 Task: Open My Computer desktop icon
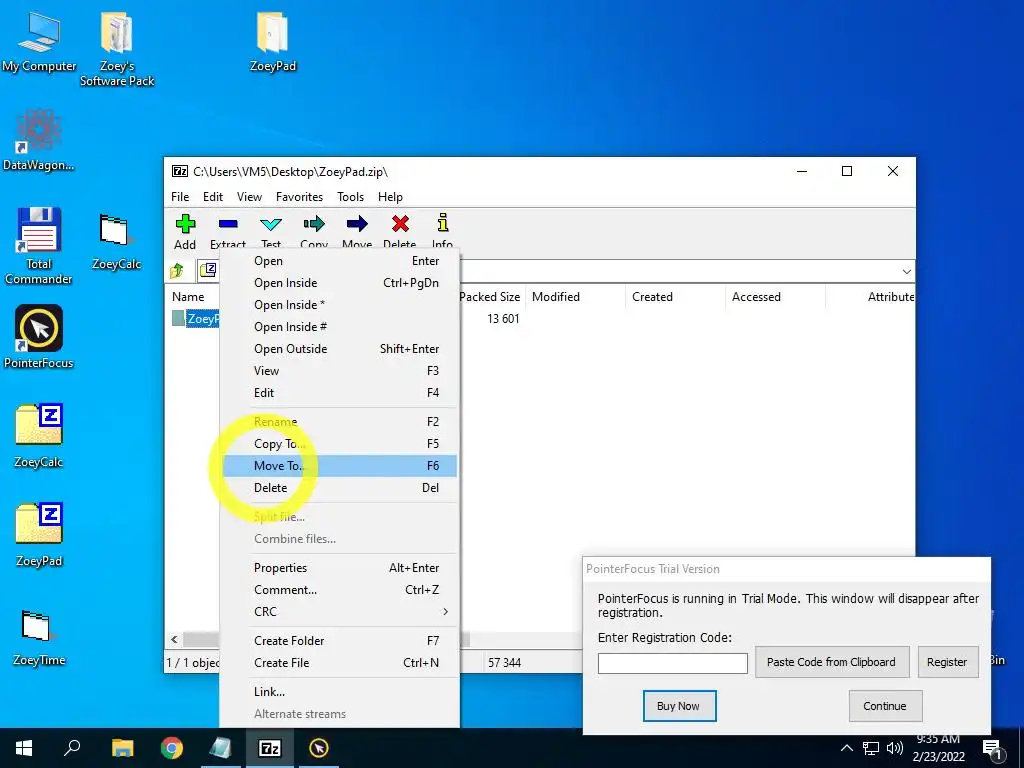click(39, 43)
